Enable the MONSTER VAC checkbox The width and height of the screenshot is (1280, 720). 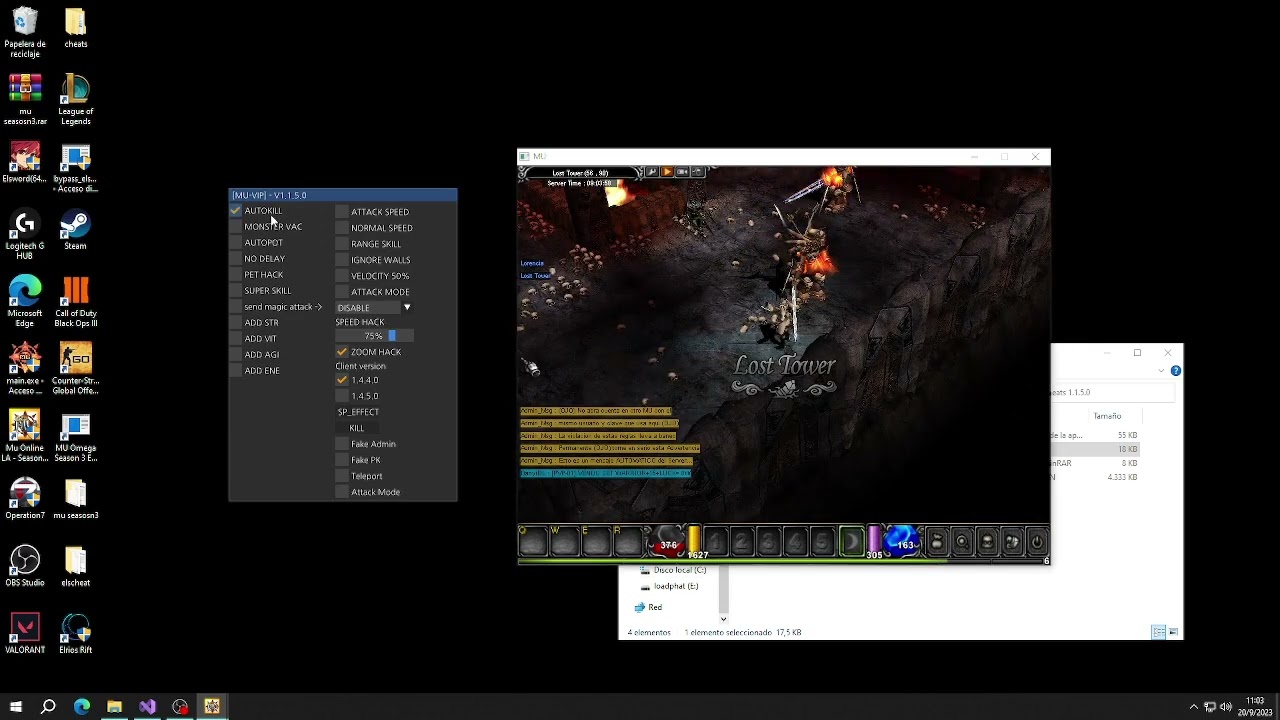tap(236, 227)
